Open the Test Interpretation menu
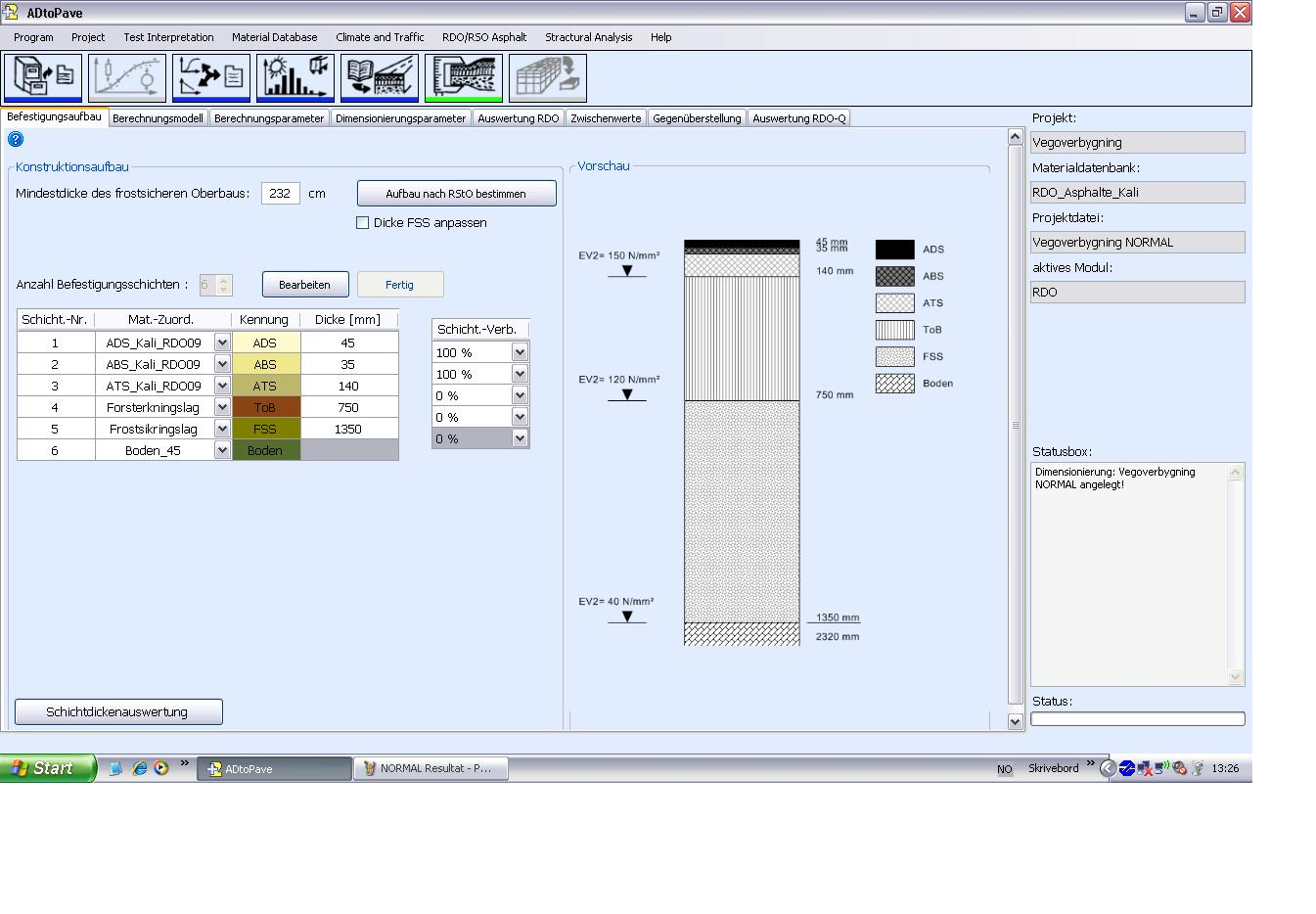 click(x=168, y=37)
